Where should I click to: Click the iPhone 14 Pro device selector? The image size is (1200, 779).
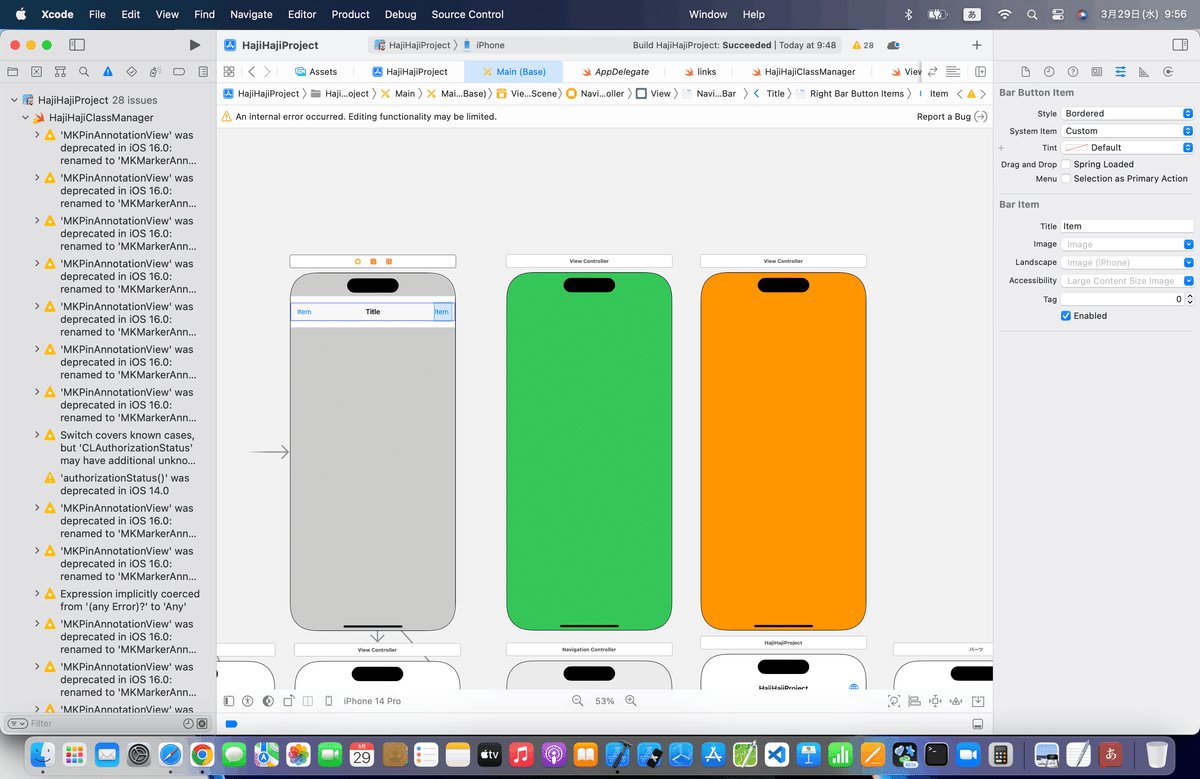372,701
